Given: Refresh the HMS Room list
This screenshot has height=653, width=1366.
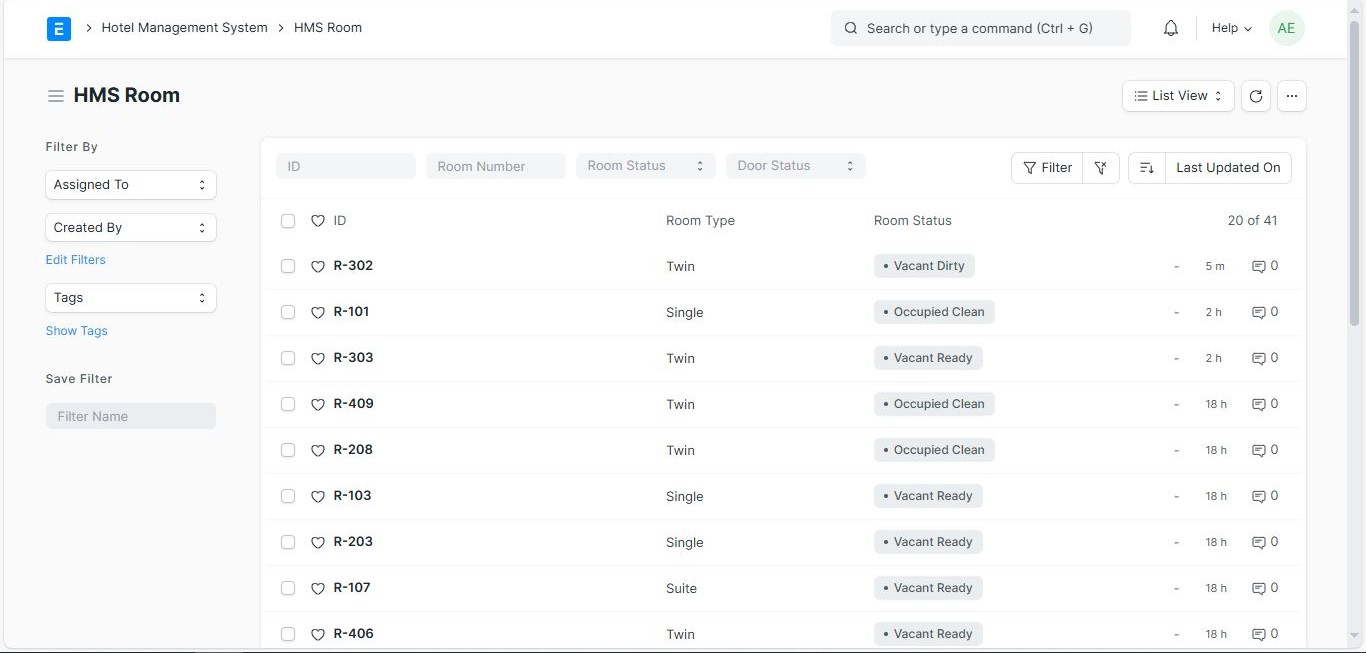Looking at the screenshot, I should 1256,96.
